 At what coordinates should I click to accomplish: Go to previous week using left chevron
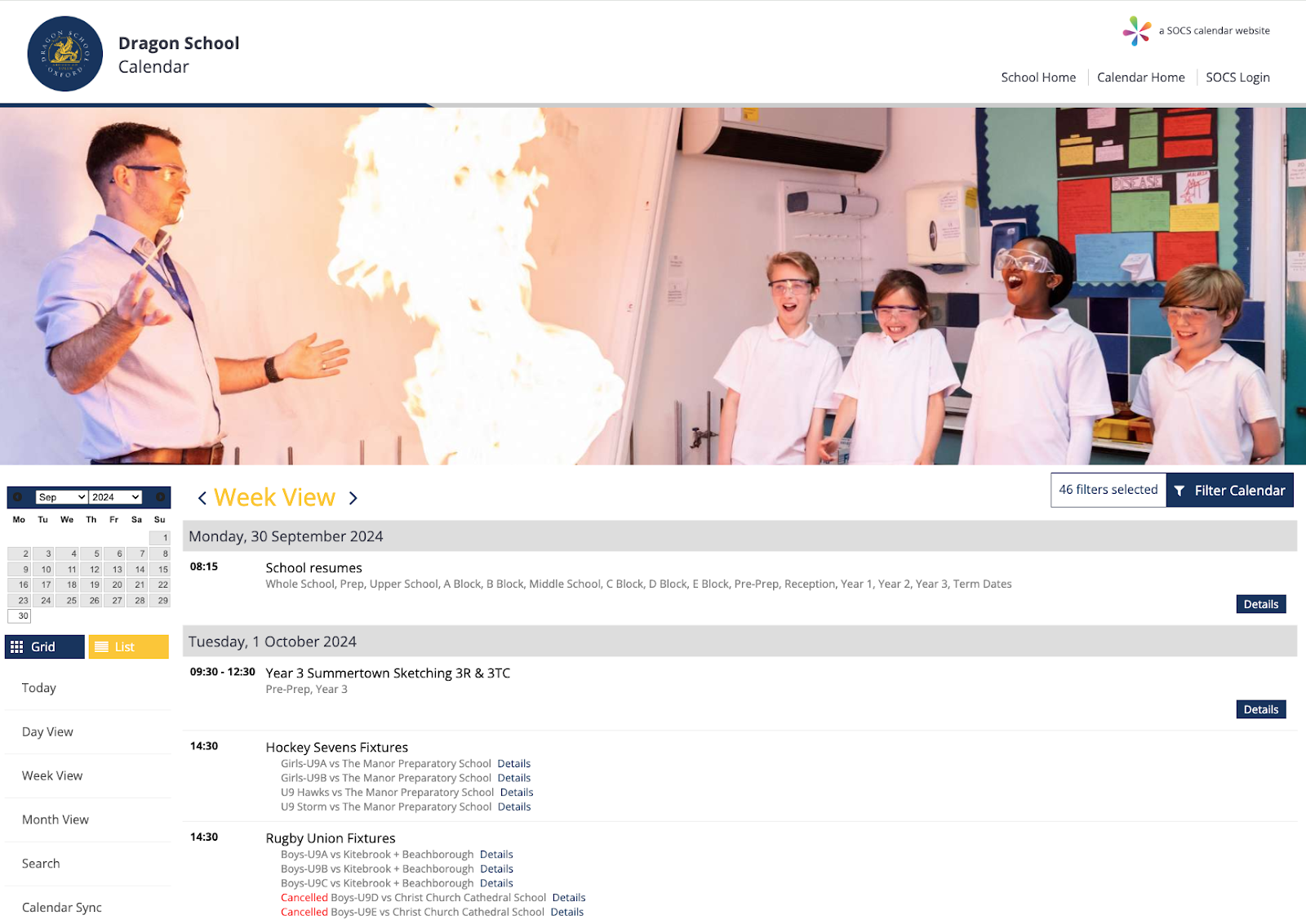coord(202,498)
